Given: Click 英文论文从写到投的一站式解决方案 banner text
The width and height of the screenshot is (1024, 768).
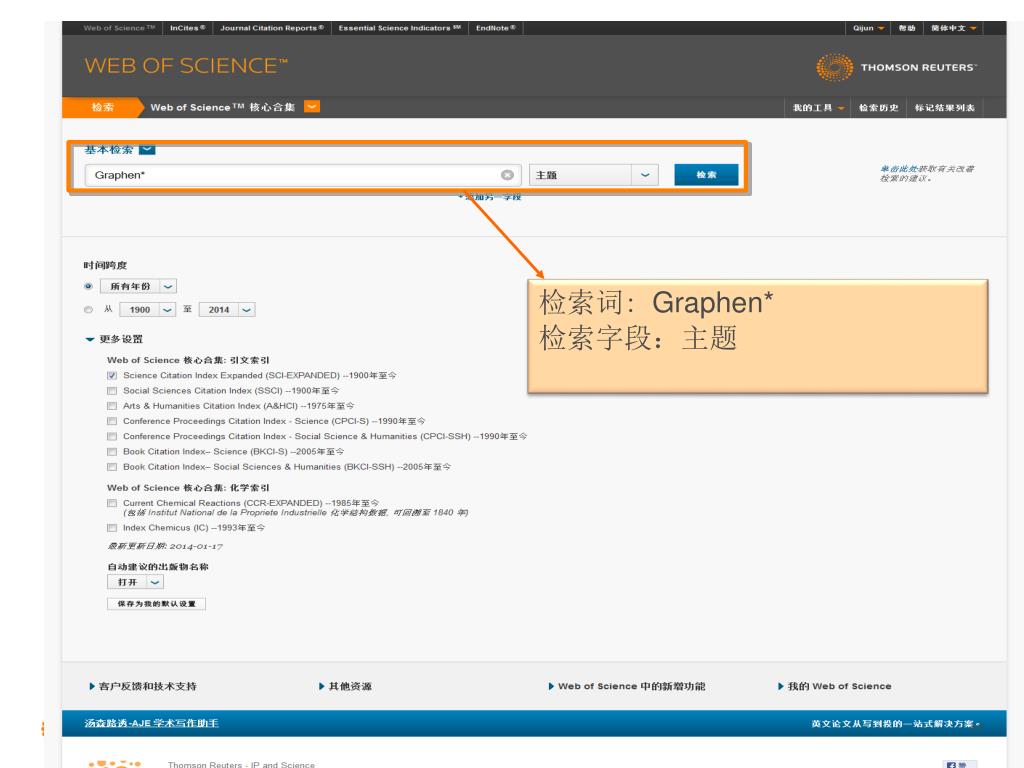Looking at the screenshot, I should [x=895, y=724].
